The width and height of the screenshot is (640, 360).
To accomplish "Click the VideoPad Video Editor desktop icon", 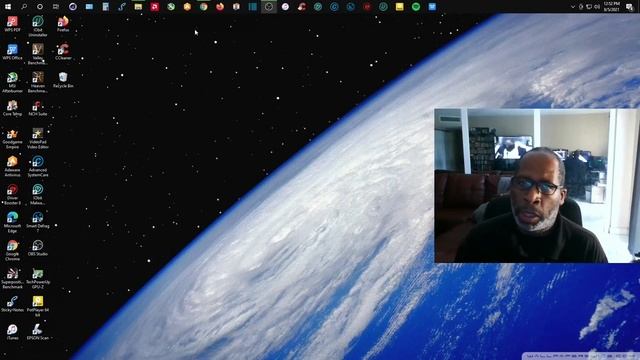I will [x=38, y=138].
